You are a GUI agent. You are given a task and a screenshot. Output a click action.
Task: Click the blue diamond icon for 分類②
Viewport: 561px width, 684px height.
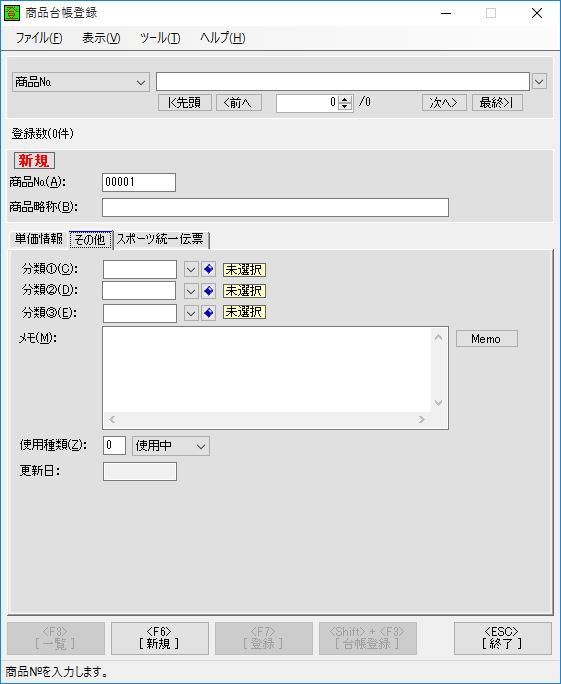(209, 291)
